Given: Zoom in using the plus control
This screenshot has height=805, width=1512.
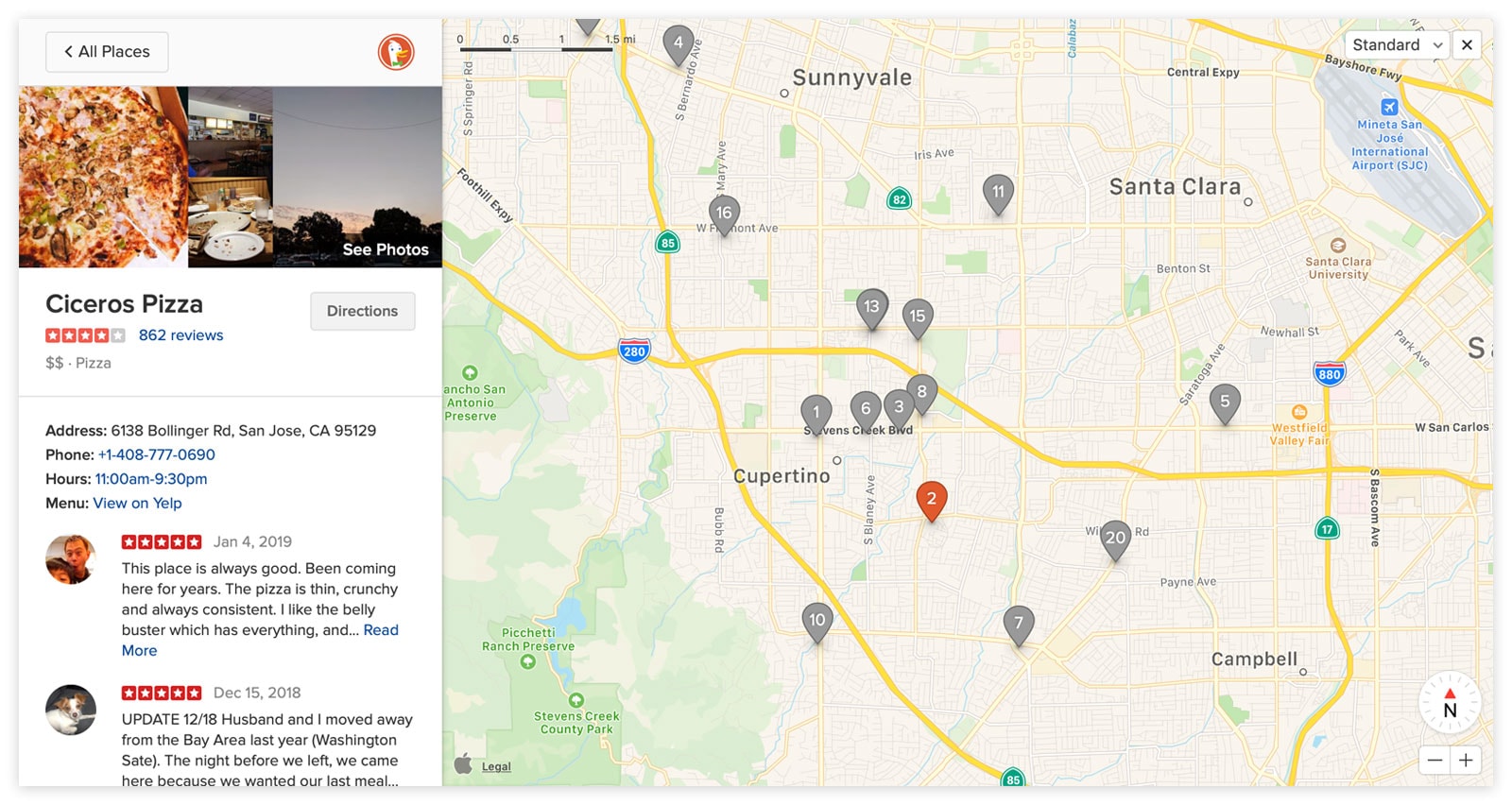Looking at the screenshot, I should coord(1468,760).
